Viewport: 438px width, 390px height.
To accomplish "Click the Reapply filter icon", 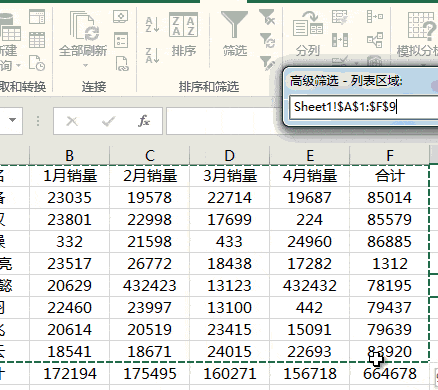I will (x=267, y=40).
